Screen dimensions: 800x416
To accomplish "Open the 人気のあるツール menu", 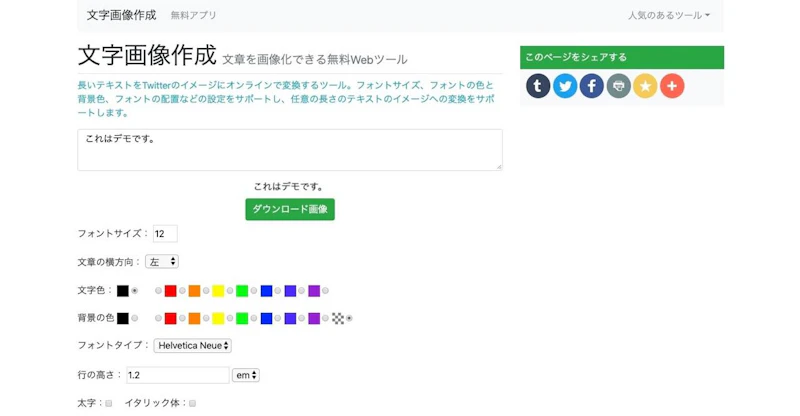I will tap(669, 15).
